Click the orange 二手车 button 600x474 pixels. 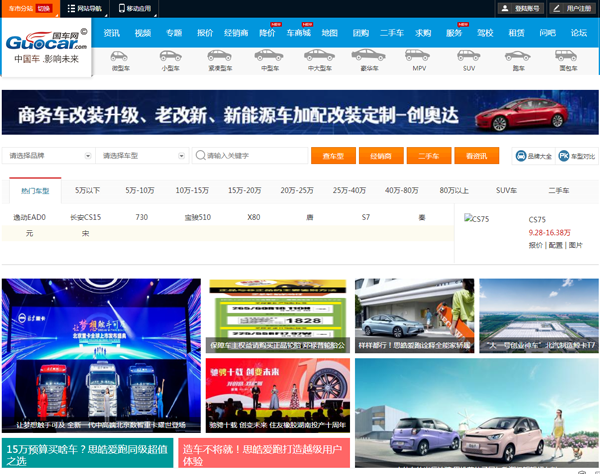[x=429, y=156]
